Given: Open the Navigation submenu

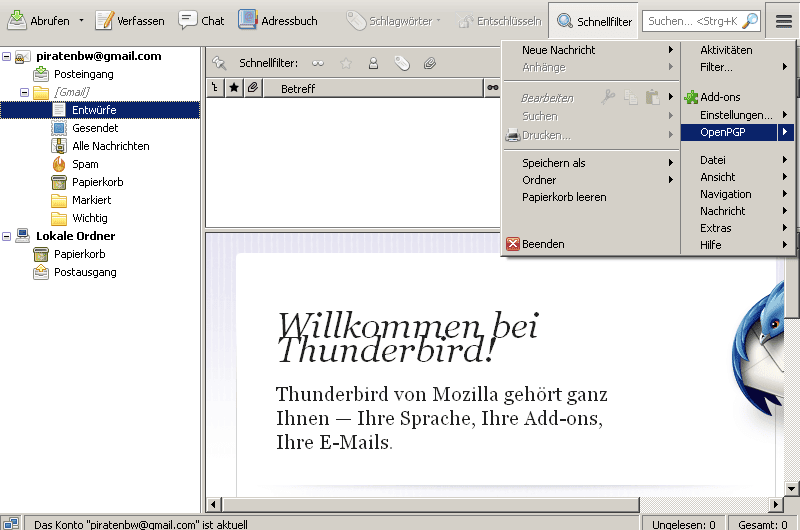Looking at the screenshot, I should pos(738,194).
